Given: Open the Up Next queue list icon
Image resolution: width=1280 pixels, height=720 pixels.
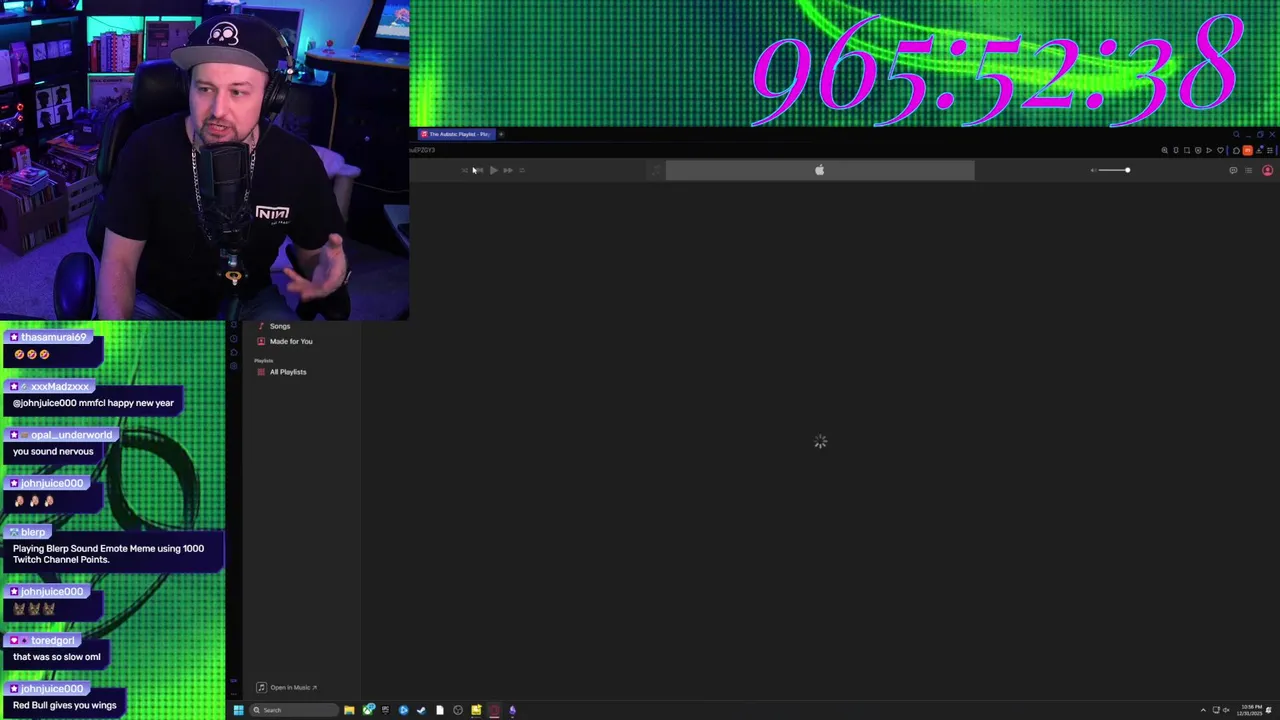Looking at the screenshot, I should click(1248, 170).
